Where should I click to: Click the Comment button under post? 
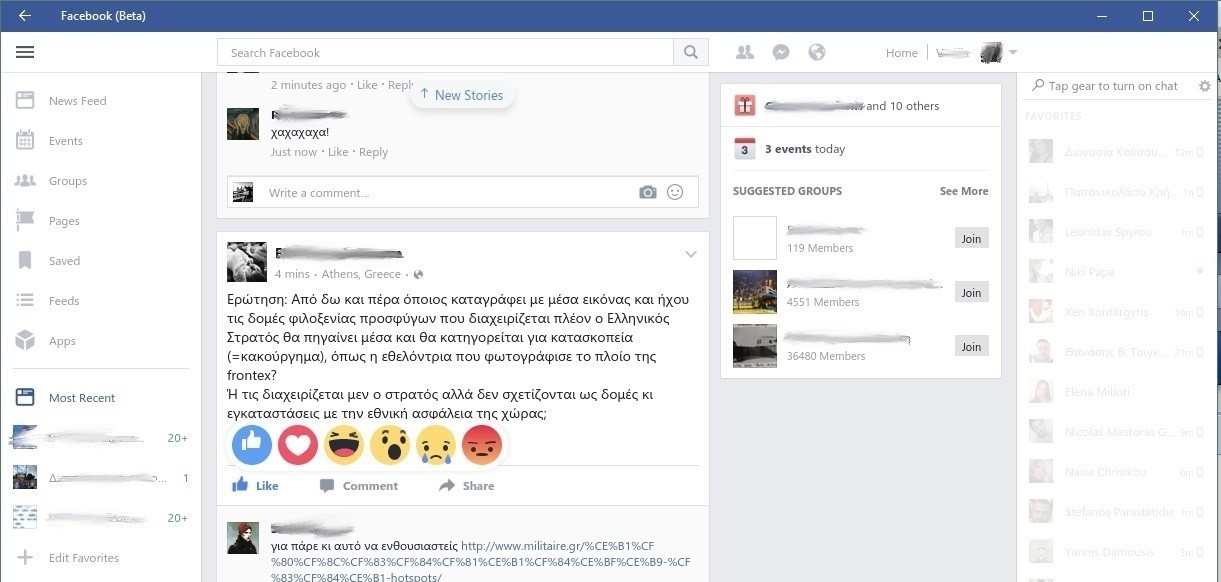(358, 486)
